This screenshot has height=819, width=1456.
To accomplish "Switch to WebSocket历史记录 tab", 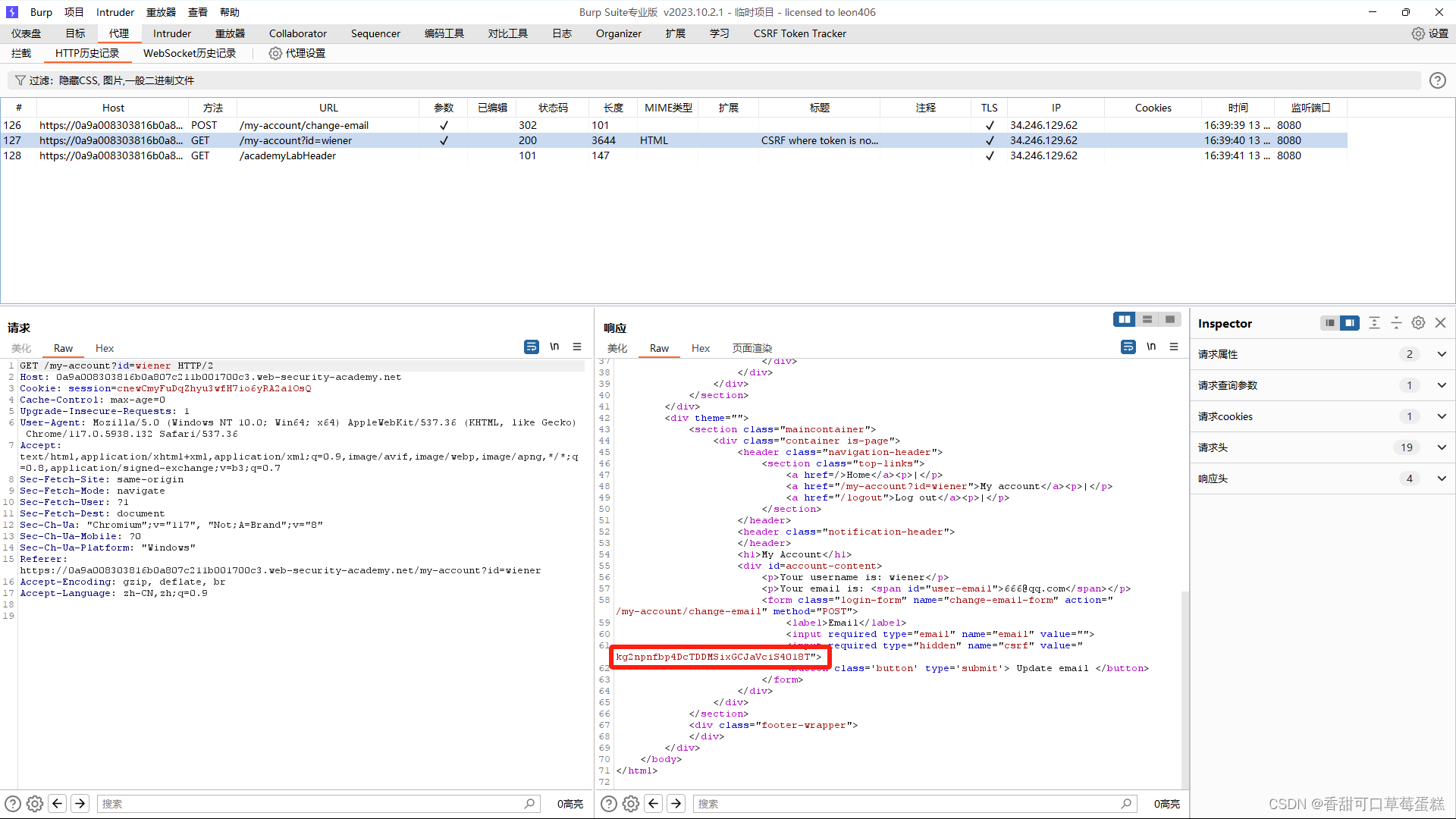I will [x=190, y=53].
